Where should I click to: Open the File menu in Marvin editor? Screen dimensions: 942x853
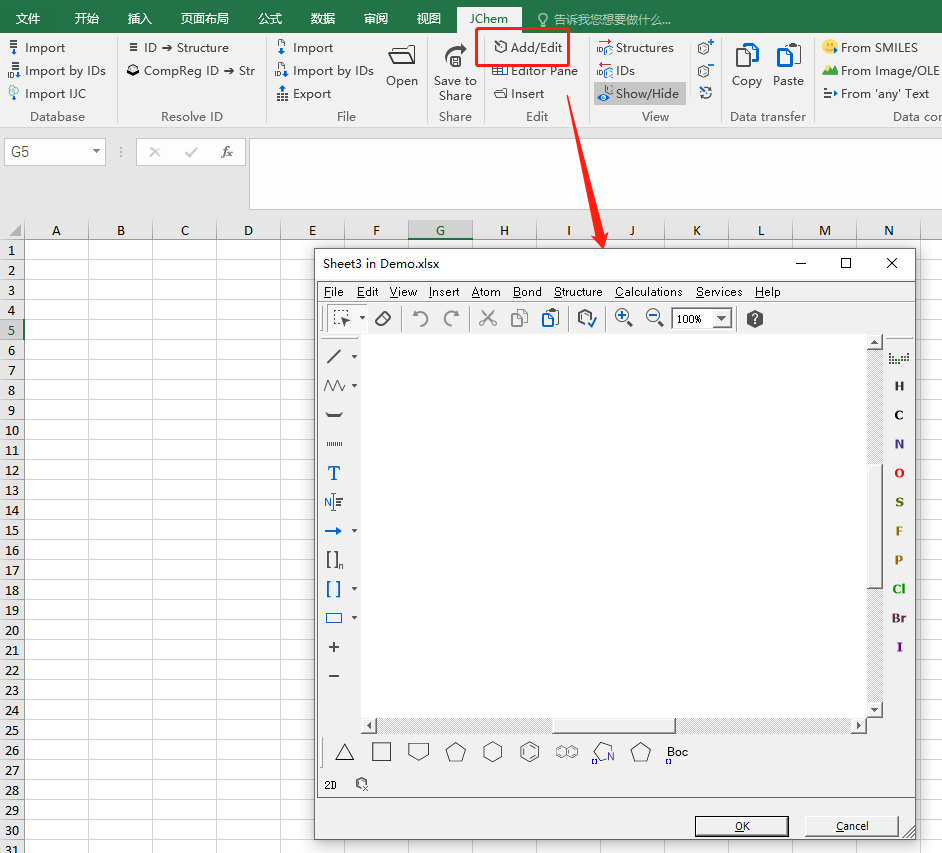pyautogui.click(x=333, y=292)
